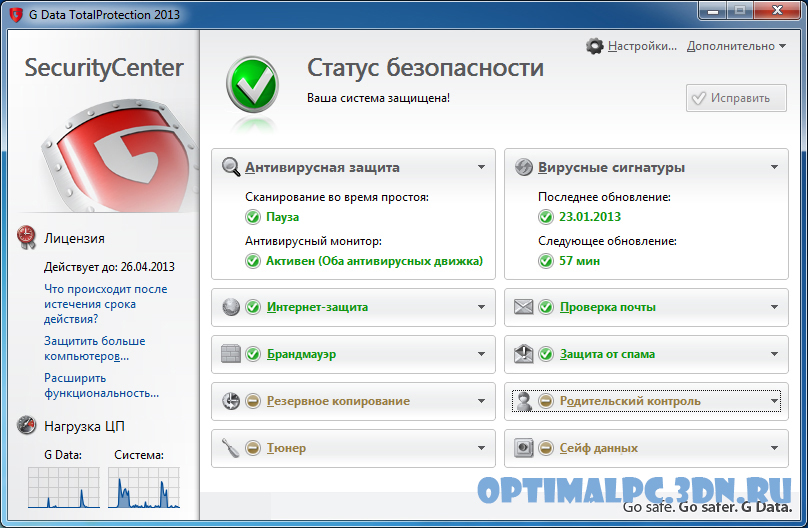This screenshot has height=528, width=808.
Task: Open the Брандмауэр dropdown arrow
Action: pyautogui.click(x=481, y=354)
